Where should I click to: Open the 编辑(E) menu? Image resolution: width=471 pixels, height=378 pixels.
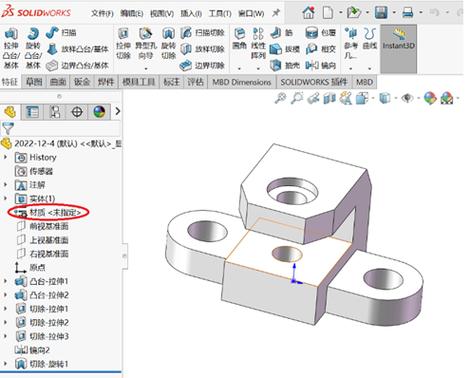(x=132, y=14)
